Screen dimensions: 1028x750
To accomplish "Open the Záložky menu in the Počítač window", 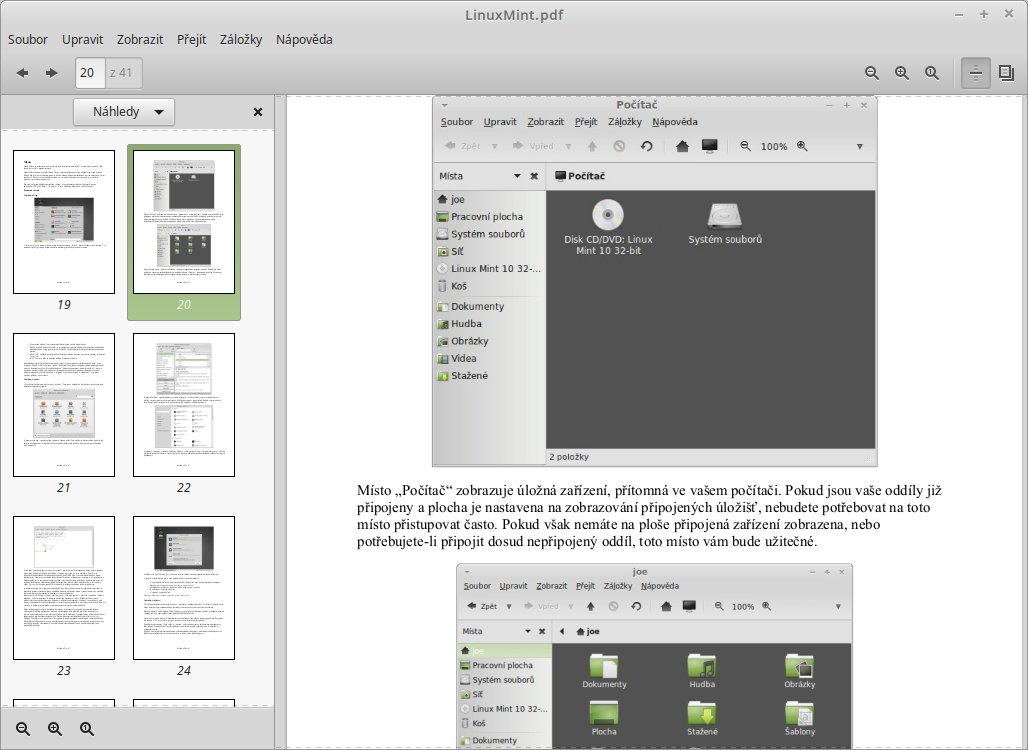I will coord(625,122).
